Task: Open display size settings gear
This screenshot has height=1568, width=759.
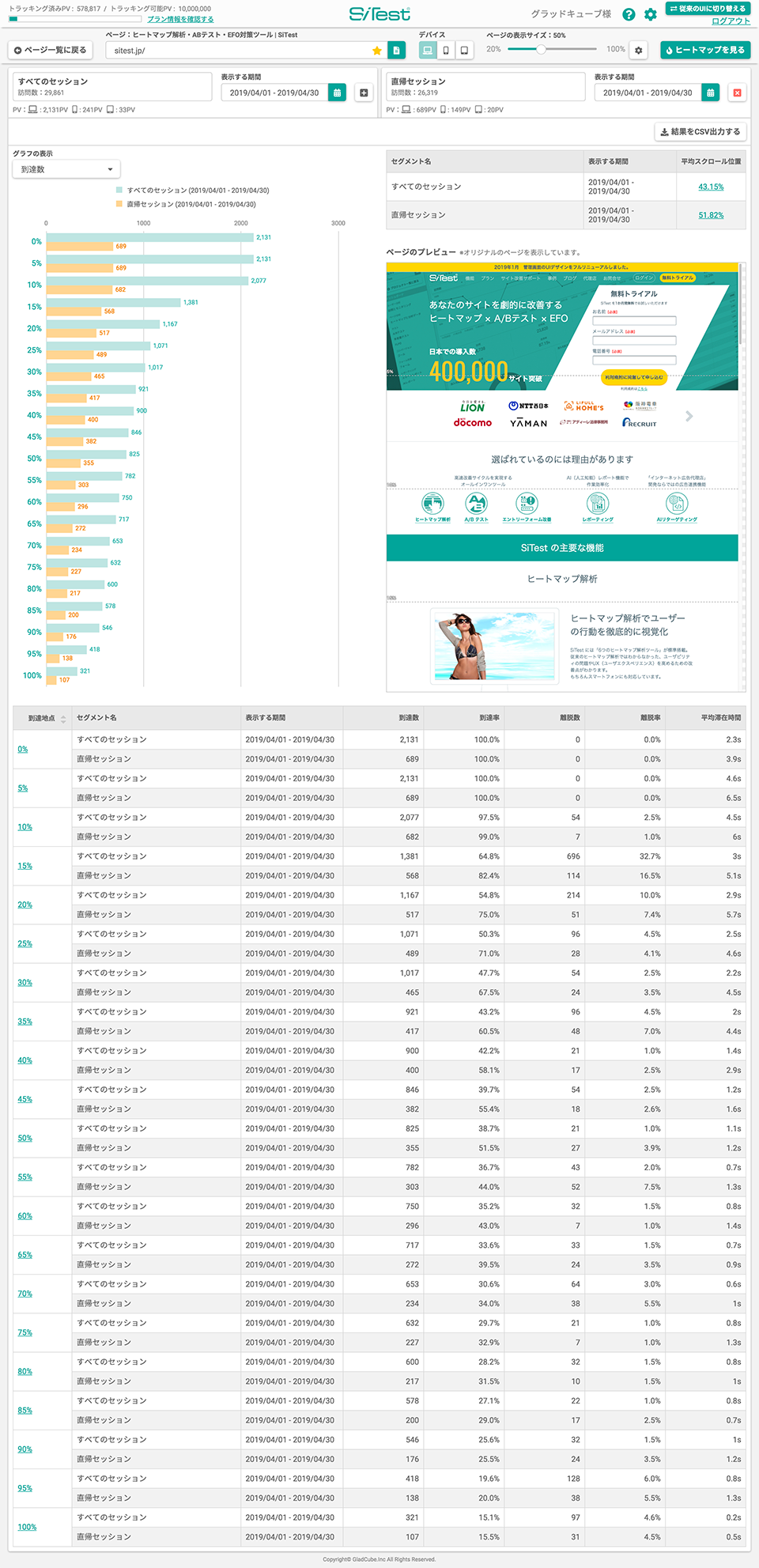Action: pos(639,50)
